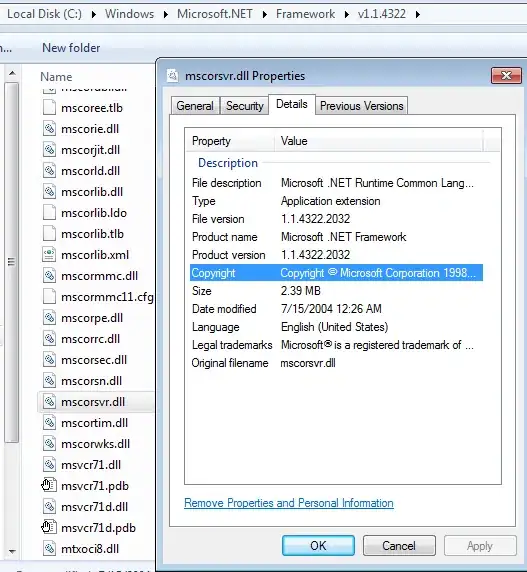Go to Microsoft.NET folder in address bar
The height and width of the screenshot is (572, 527).
215,14
